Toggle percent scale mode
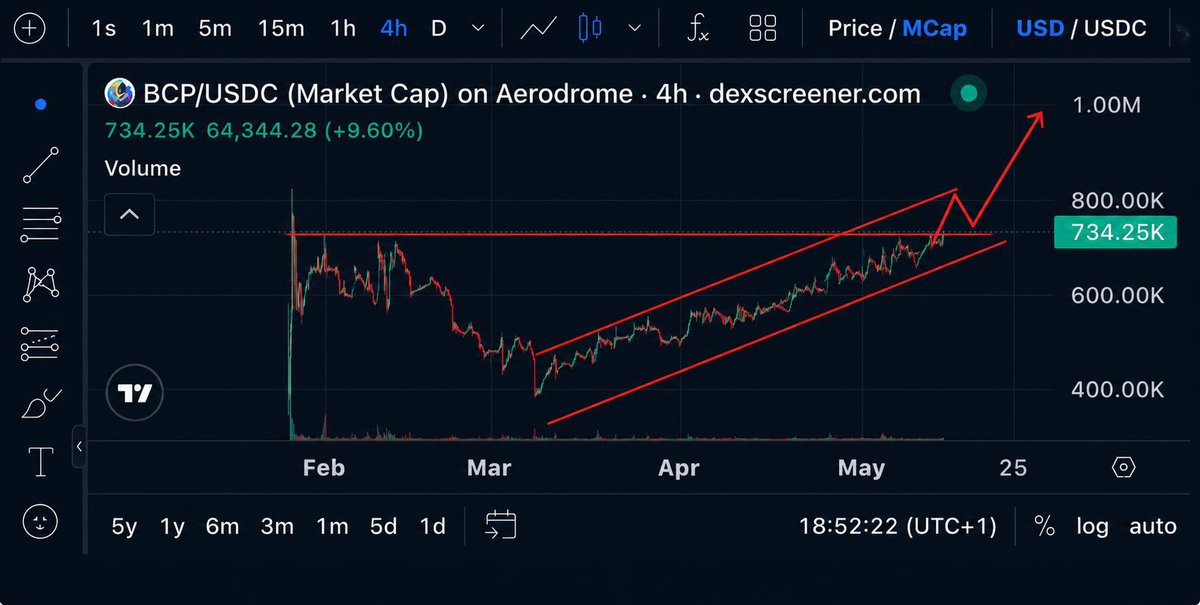The image size is (1200, 605). (x=1045, y=526)
